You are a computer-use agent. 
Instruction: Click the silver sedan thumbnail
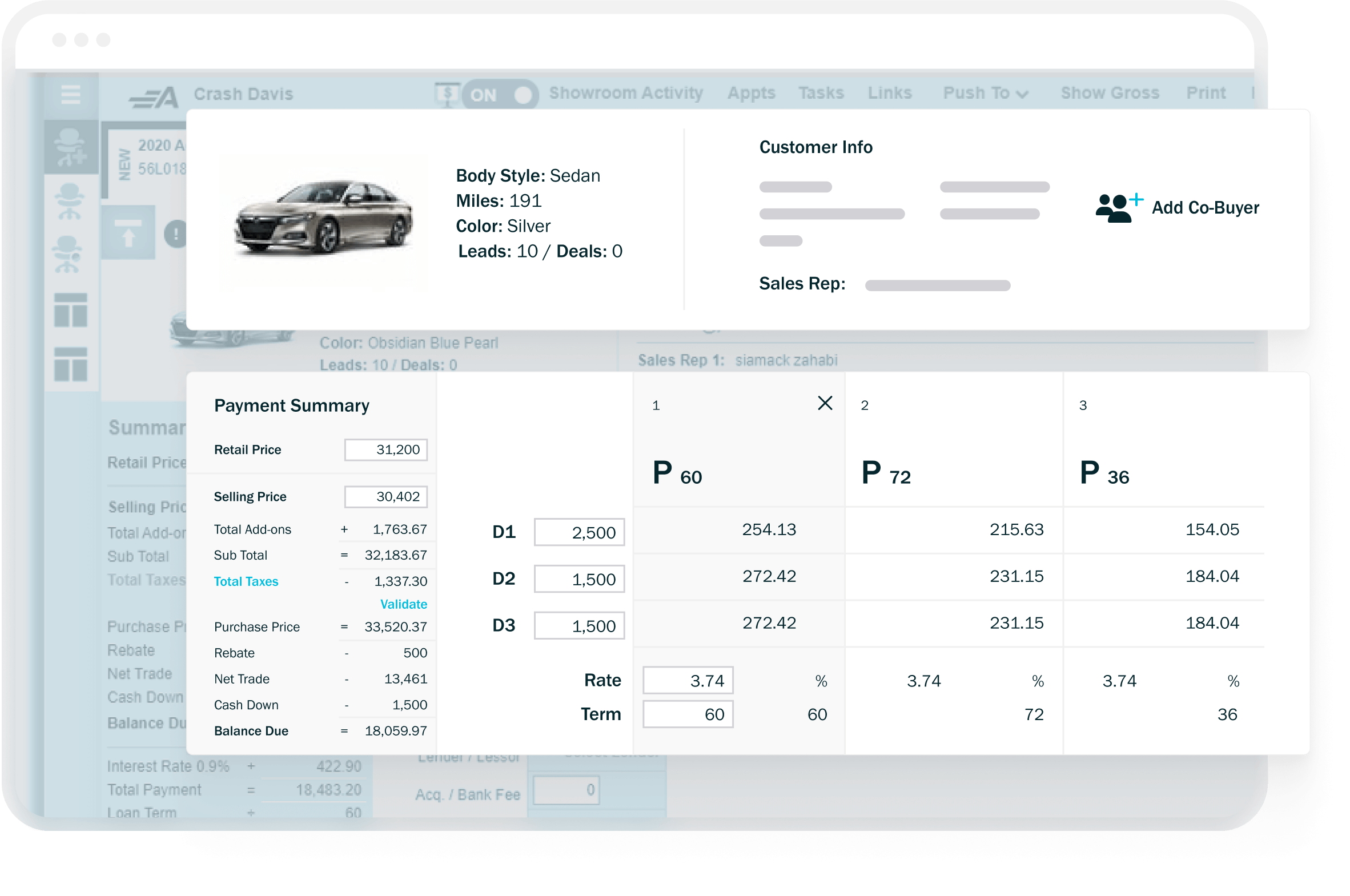pos(323,217)
